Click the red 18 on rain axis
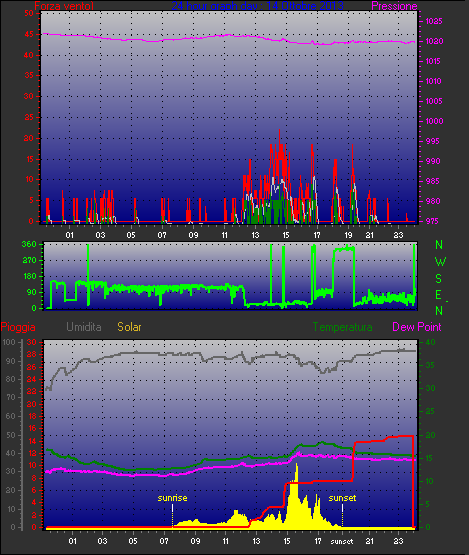This screenshot has width=469, height=555. (32, 416)
